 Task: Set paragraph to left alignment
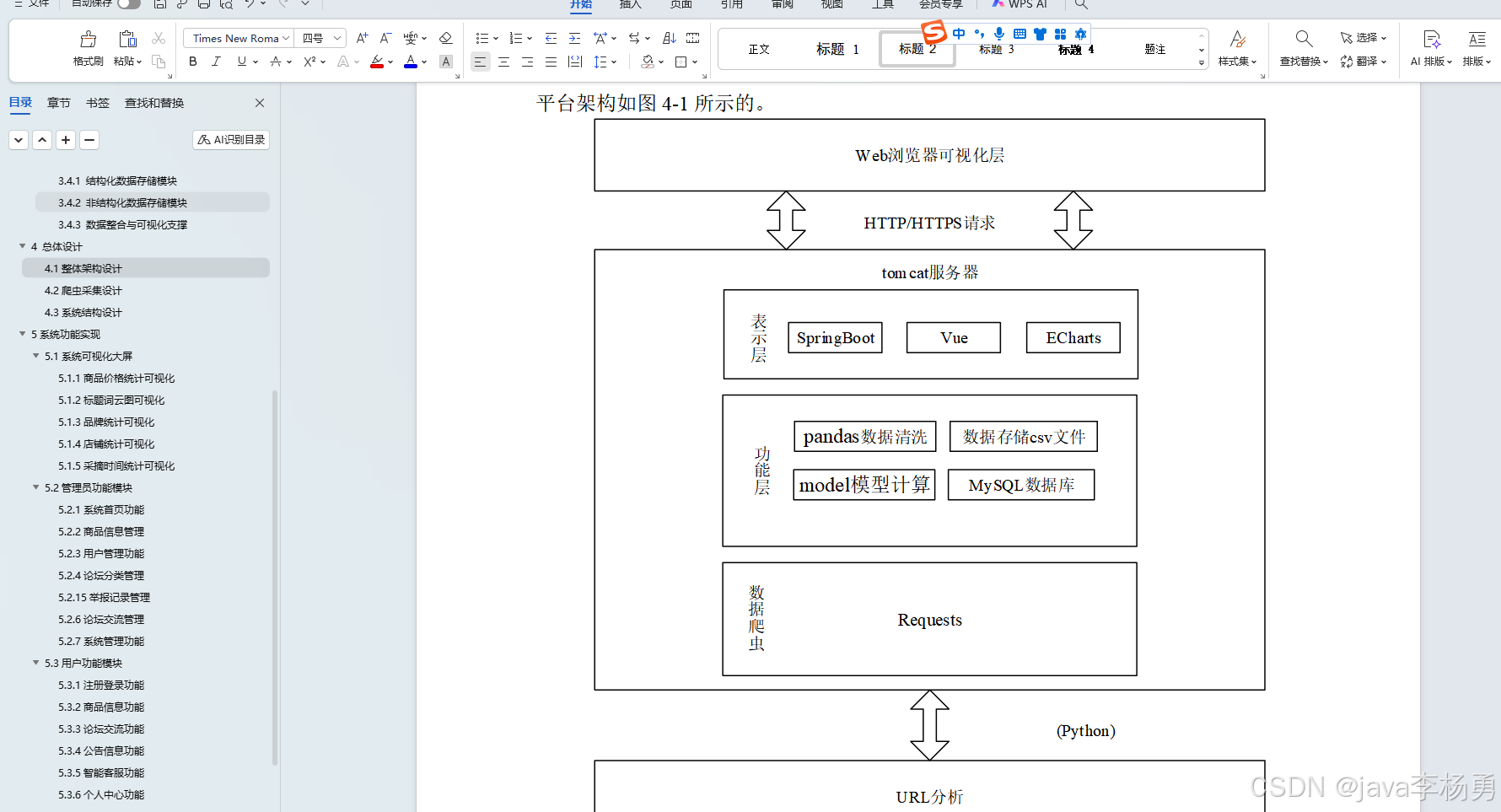coord(480,62)
